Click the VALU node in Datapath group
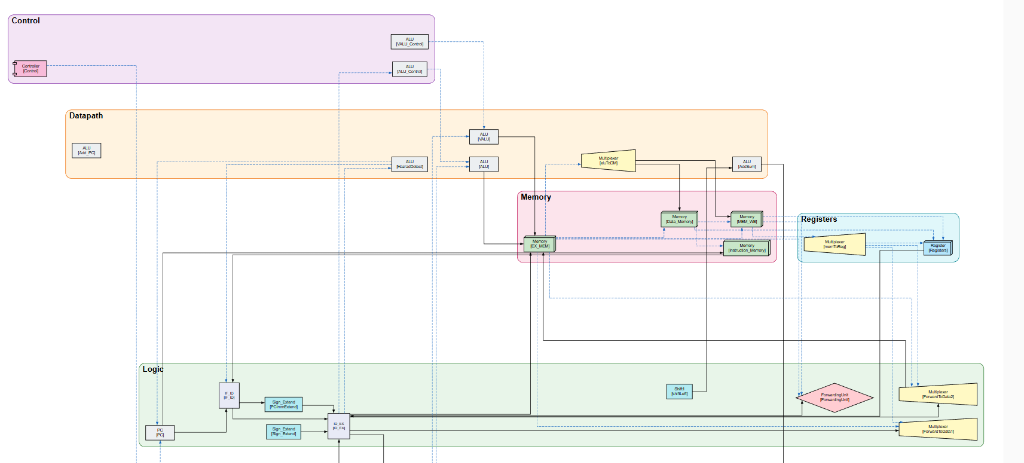 484,137
